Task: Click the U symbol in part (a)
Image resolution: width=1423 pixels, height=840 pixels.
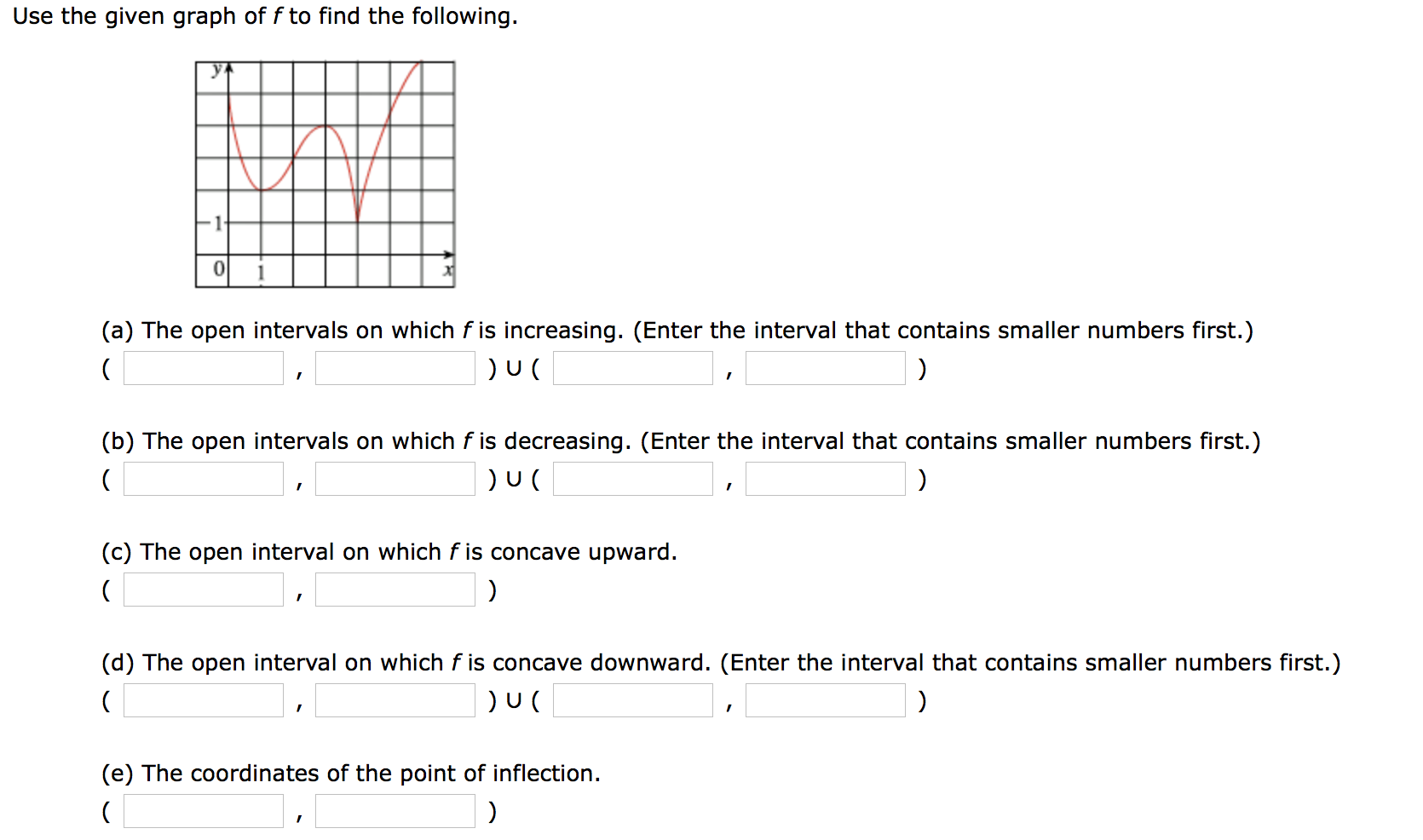Action: pos(514,368)
